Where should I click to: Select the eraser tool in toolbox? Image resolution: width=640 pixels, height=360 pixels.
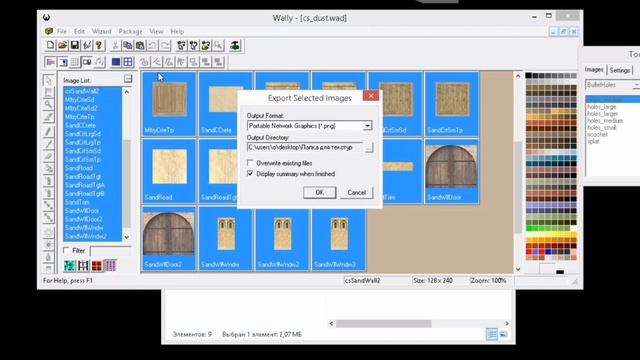[x=49, y=156]
